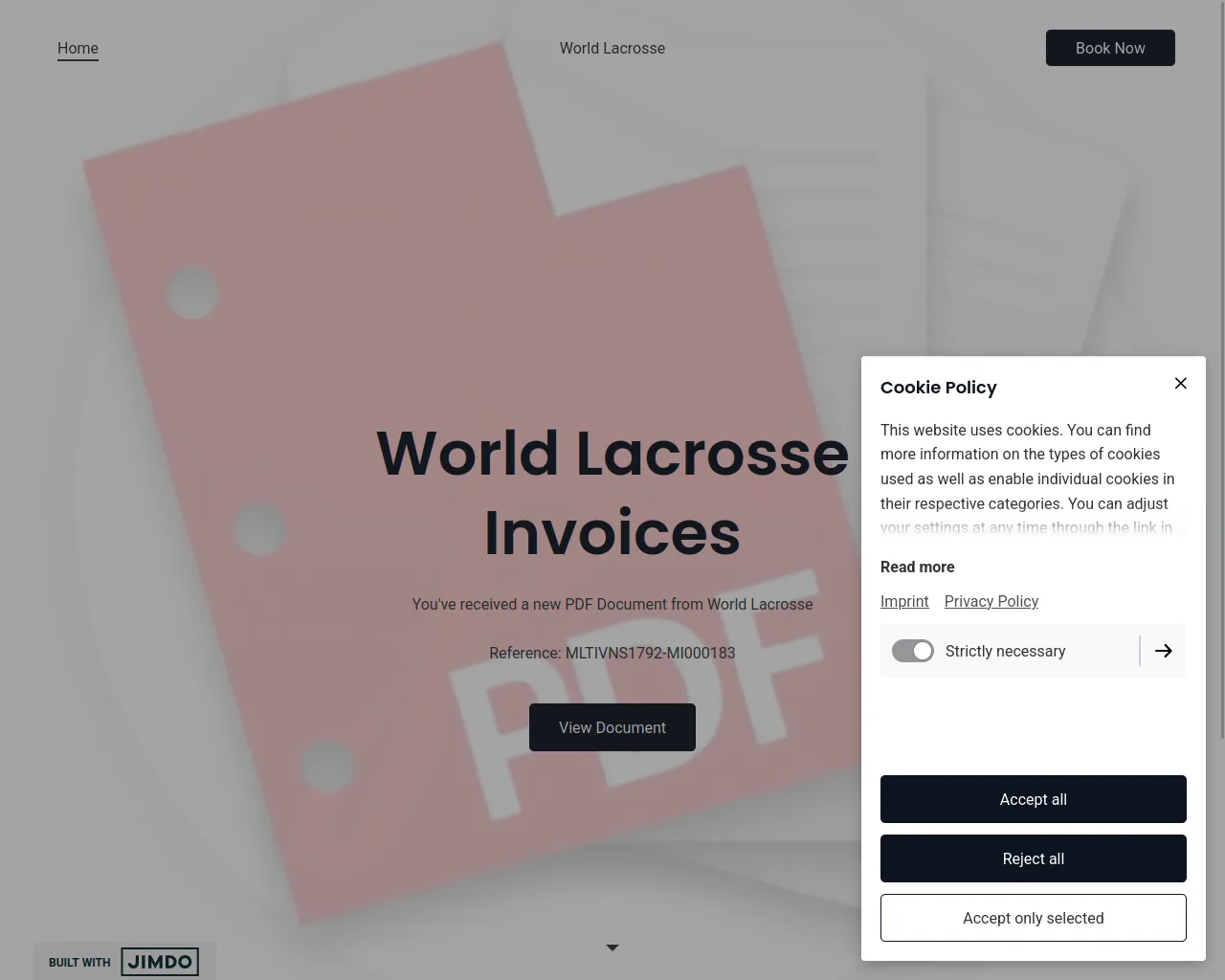The image size is (1225, 980).
Task: Toggle the Strictly necessary switch
Action: (x=913, y=651)
